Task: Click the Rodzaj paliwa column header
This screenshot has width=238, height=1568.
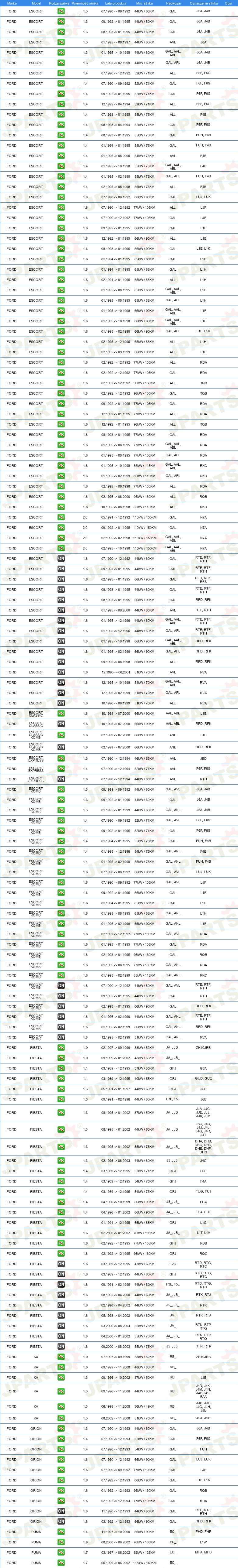Action: [59, 3]
